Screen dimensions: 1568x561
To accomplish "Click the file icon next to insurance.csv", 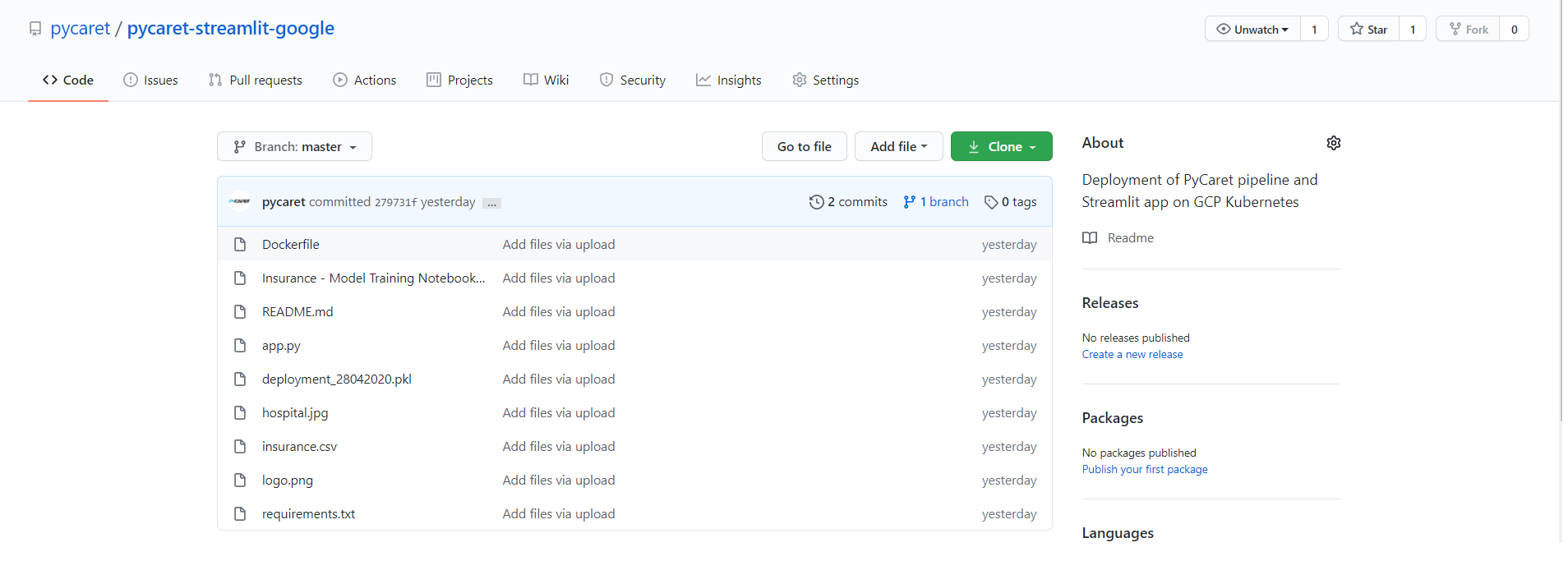I will pyautogui.click(x=240, y=446).
